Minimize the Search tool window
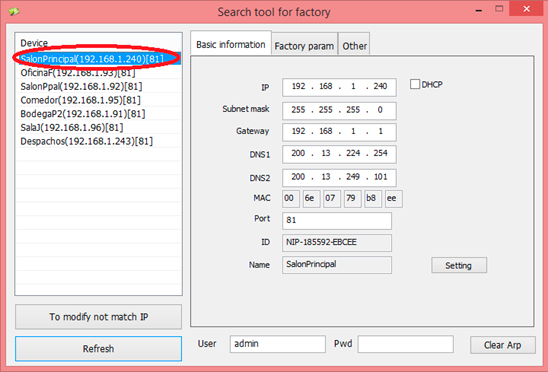Image resolution: width=548 pixels, height=372 pixels. tap(479, 10)
